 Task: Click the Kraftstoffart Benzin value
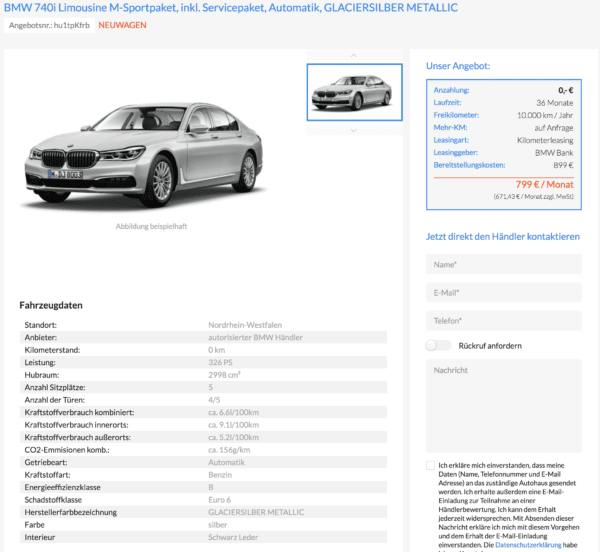click(220, 475)
